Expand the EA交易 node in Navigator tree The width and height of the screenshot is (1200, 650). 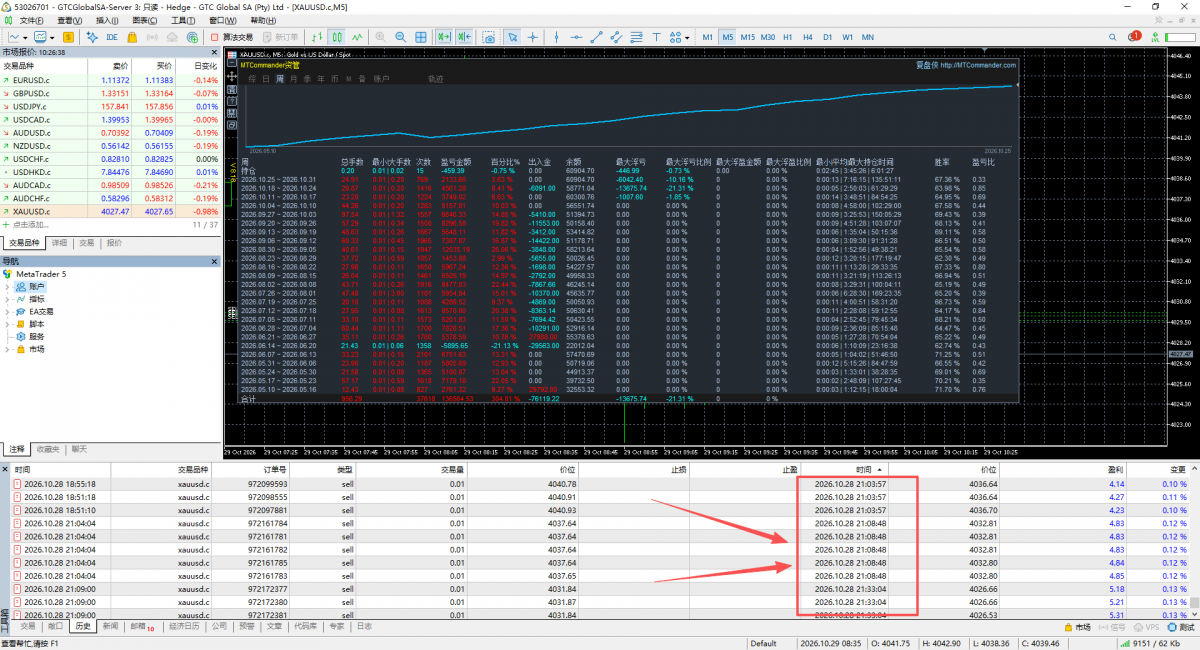pyautogui.click(x=7, y=312)
